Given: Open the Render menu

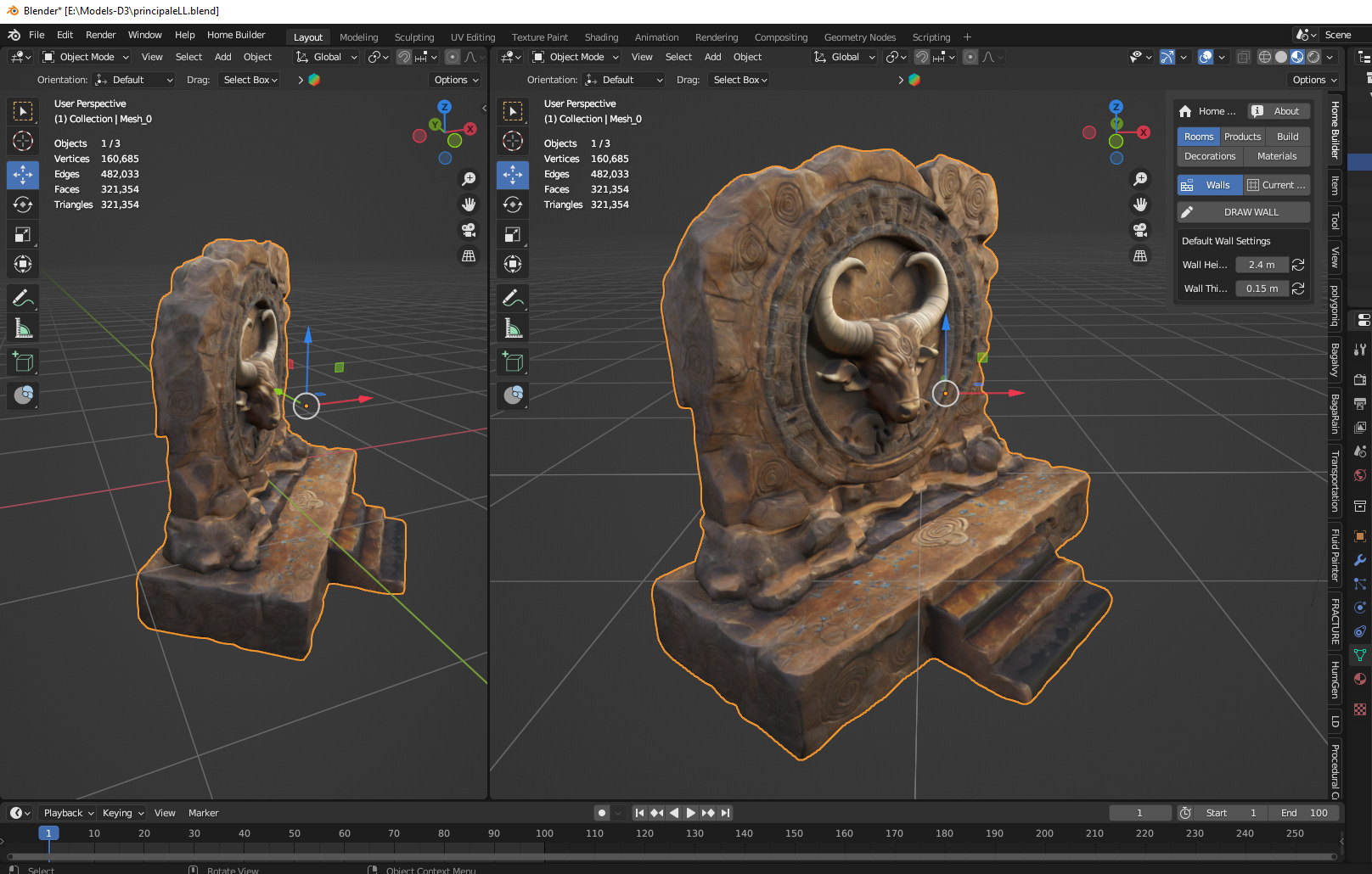Looking at the screenshot, I should point(100,35).
